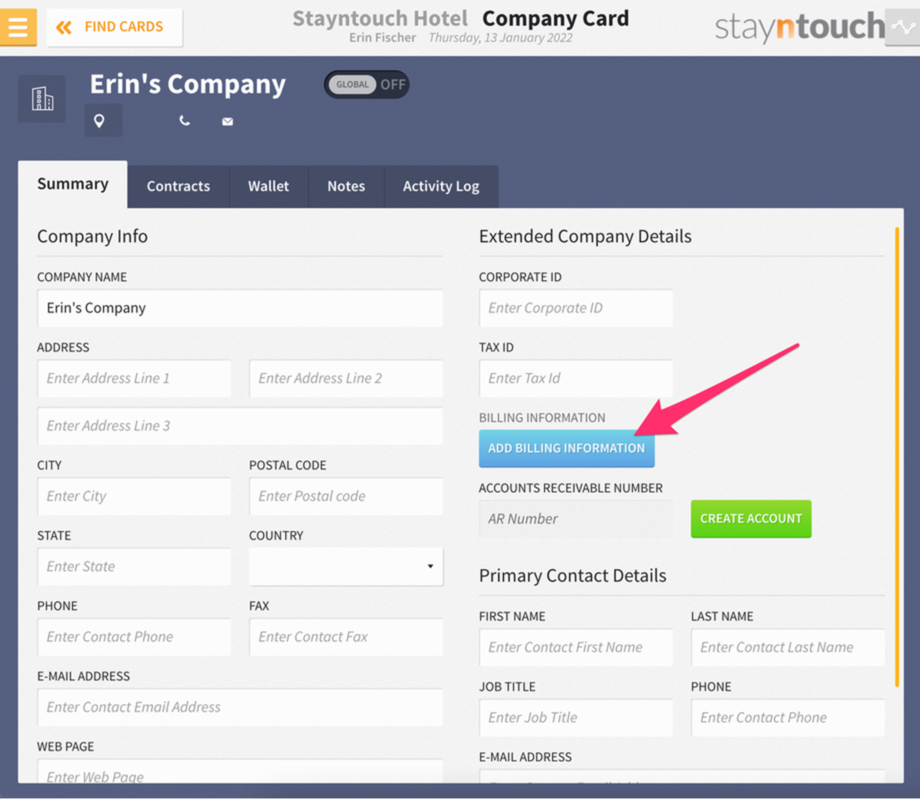Click the Job Title field
920x799 pixels.
pos(576,718)
